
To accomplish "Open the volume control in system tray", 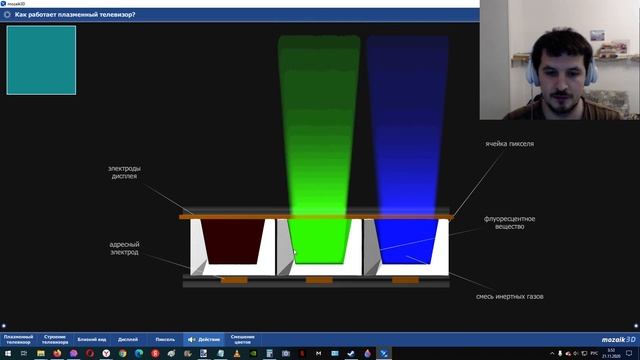I will 576,353.
